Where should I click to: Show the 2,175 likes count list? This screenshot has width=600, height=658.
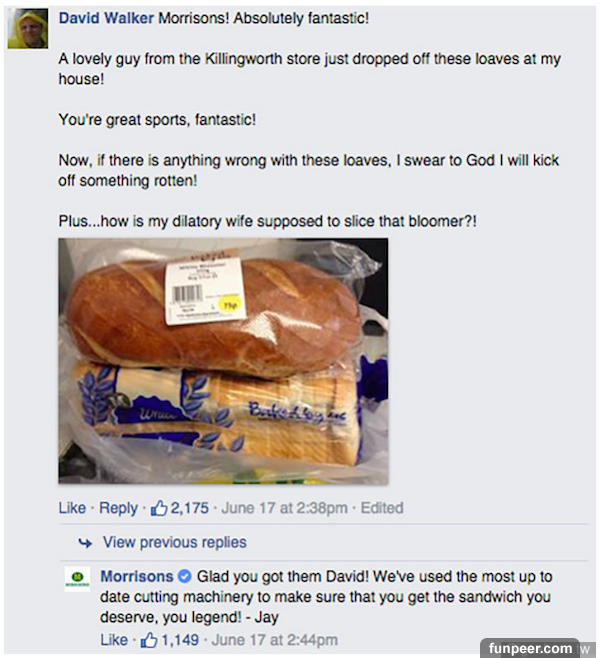point(189,508)
